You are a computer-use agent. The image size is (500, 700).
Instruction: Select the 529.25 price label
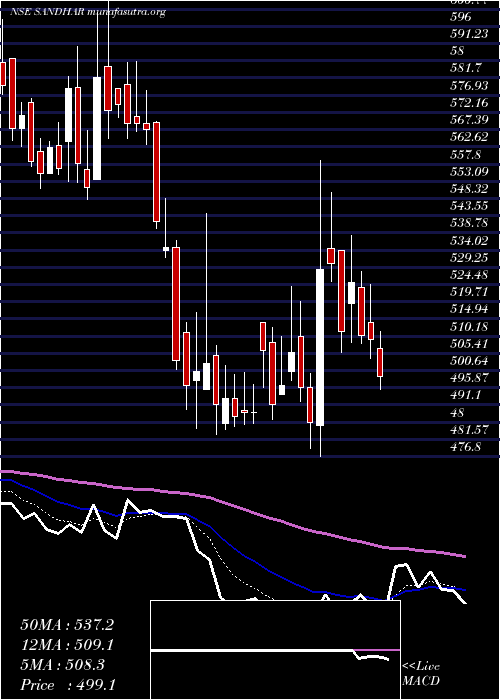469,258
